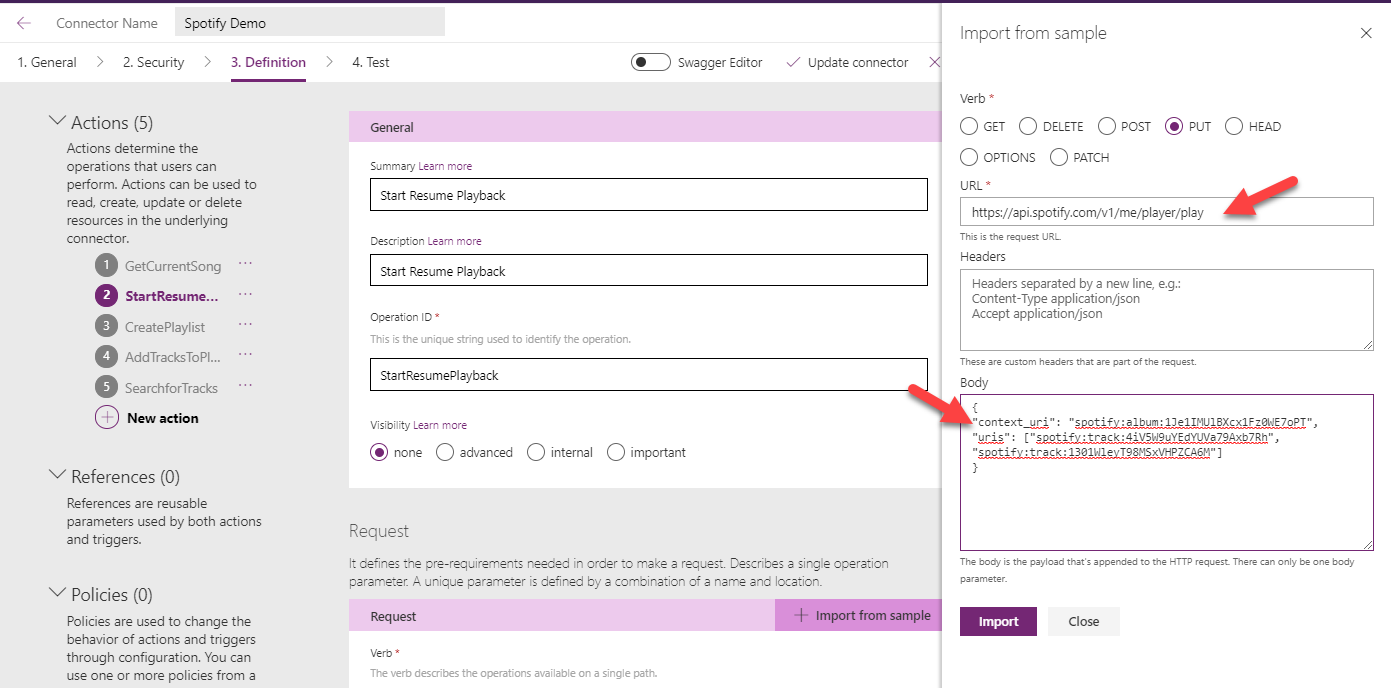Click the purple Import button
Screen dimensions: 1391x688
[997, 621]
